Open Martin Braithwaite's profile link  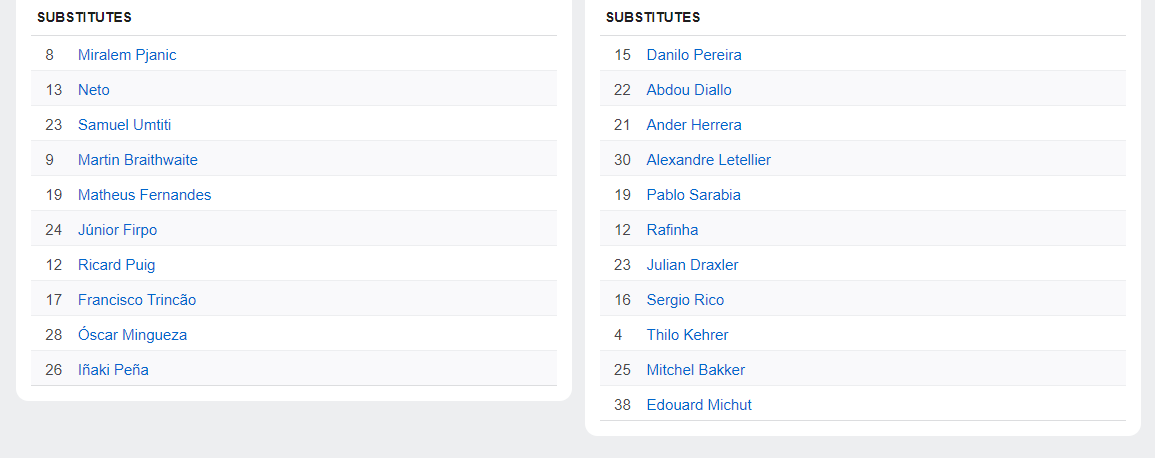[x=138, y=160]
